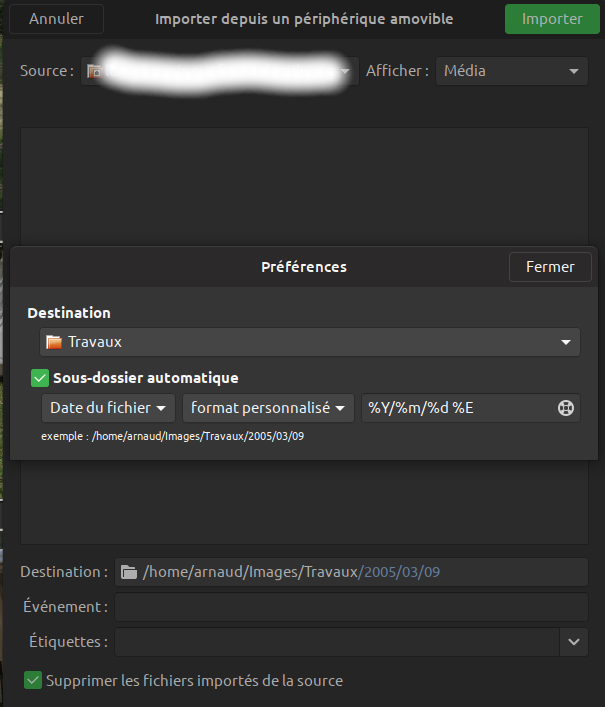Image resolution: width=605 pixels, height=707 pixels.
Task: Click the template codes icon in format field
Action: point(565,408)
